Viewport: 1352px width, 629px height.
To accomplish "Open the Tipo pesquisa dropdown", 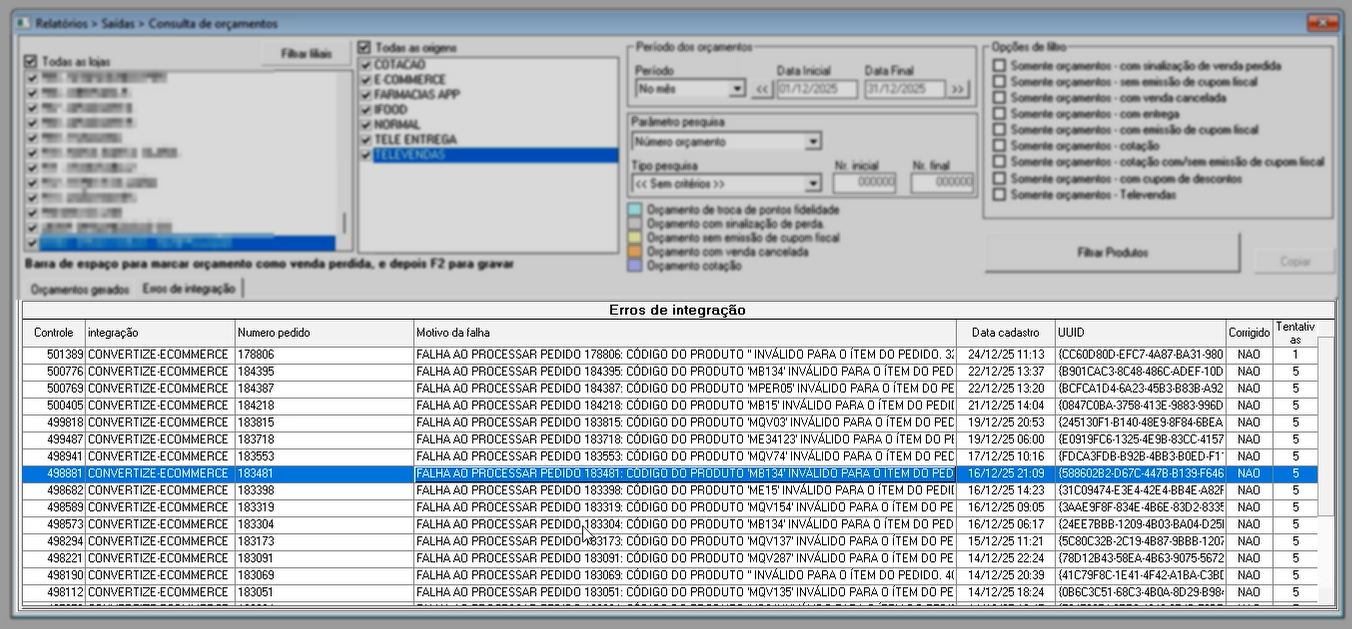I will [x=727, y=183].
